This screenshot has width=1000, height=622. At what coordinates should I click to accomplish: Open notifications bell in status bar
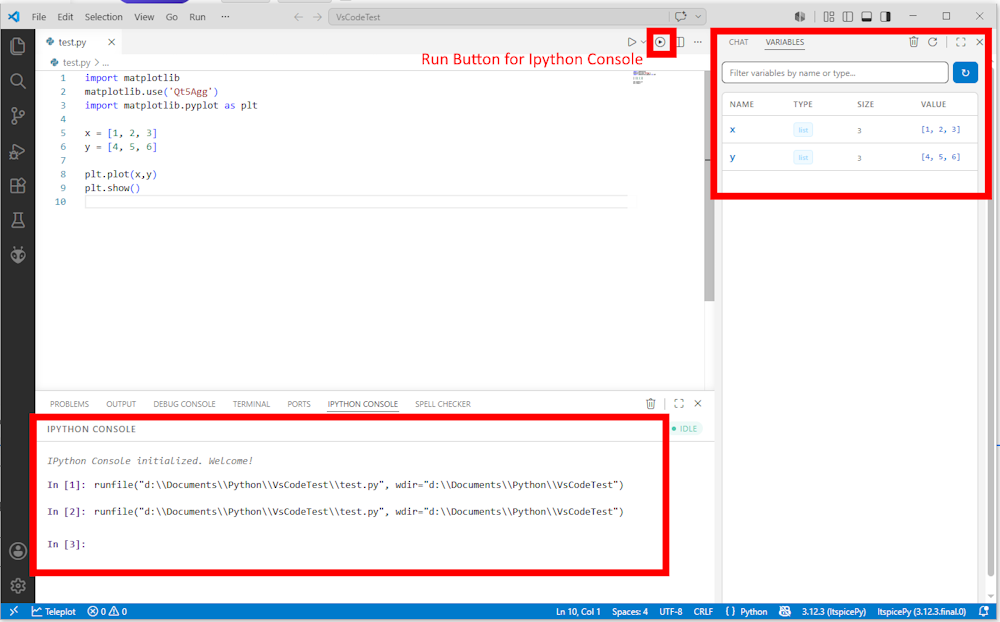coord(984,612)
